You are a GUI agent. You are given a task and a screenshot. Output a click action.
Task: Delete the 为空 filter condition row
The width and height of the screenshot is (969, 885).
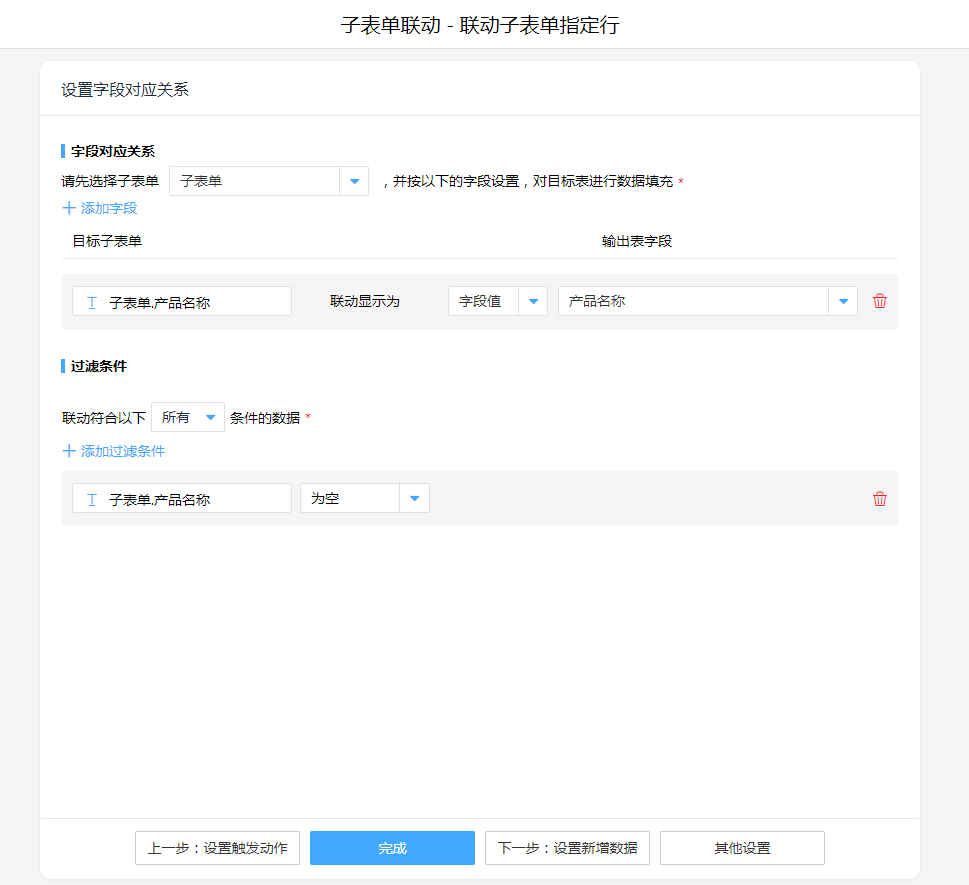coord(879,499)
